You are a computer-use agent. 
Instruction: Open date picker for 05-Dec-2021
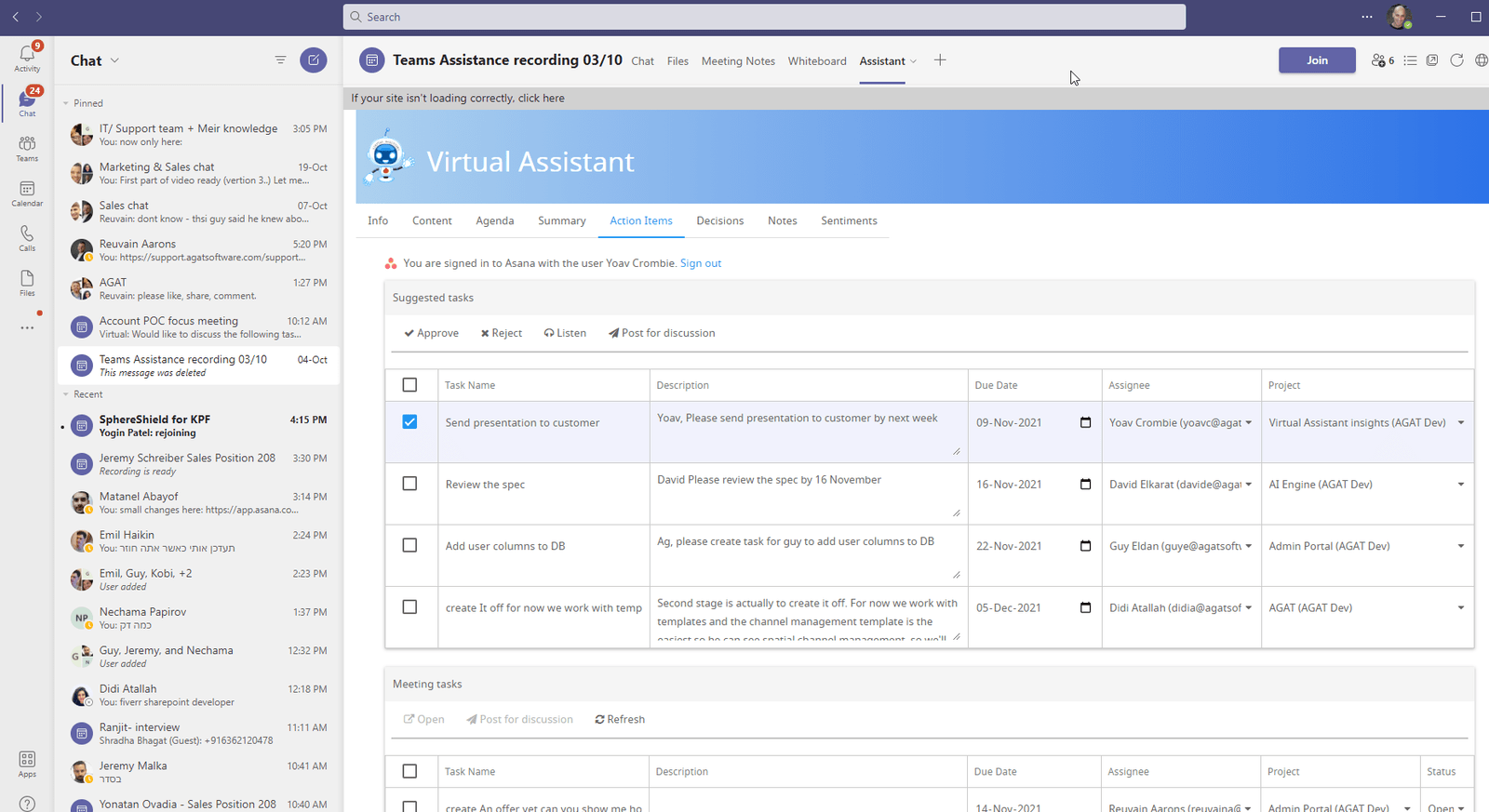[x=1085, y=607]
